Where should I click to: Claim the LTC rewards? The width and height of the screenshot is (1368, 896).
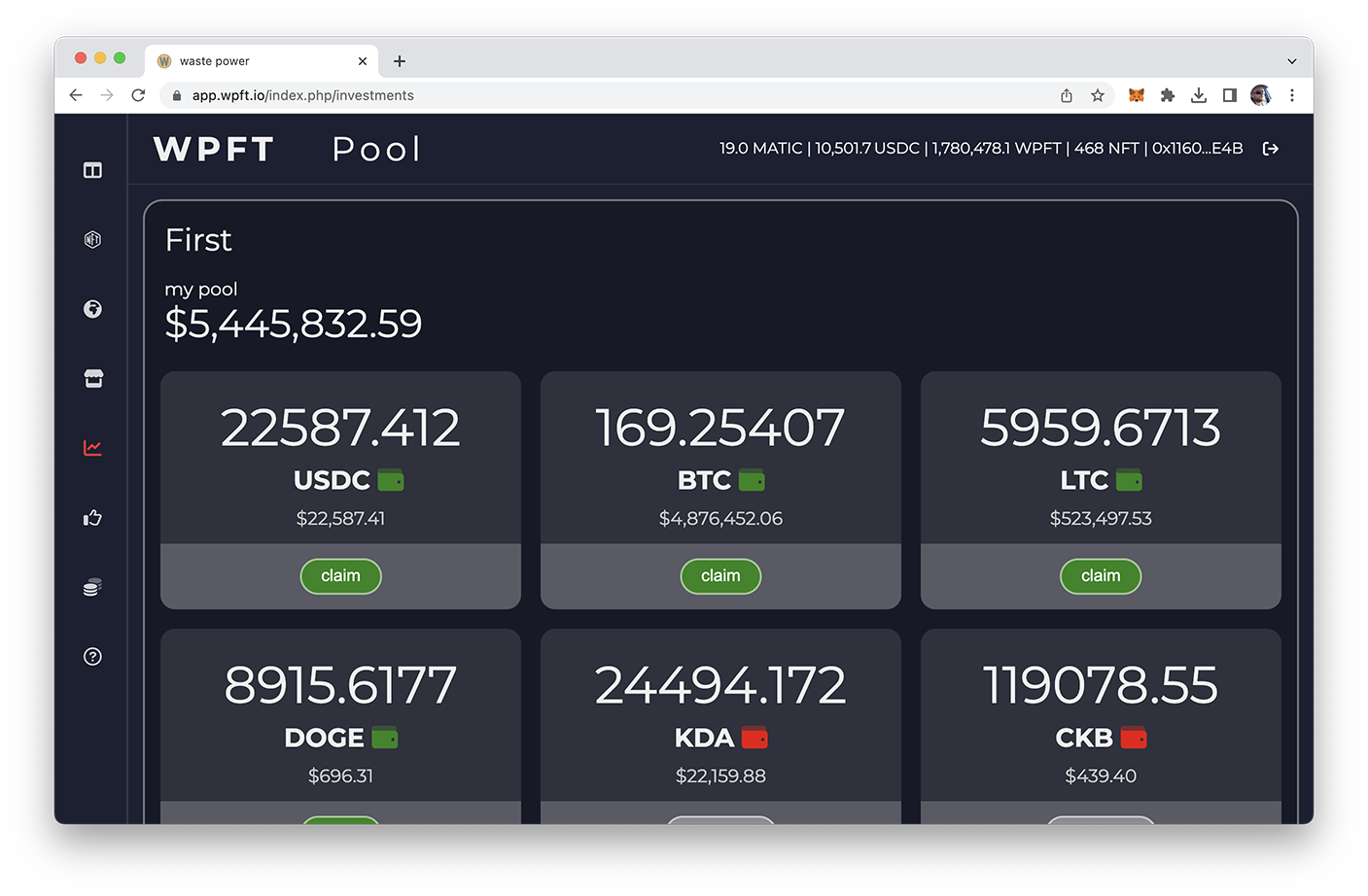point(1101,576)
